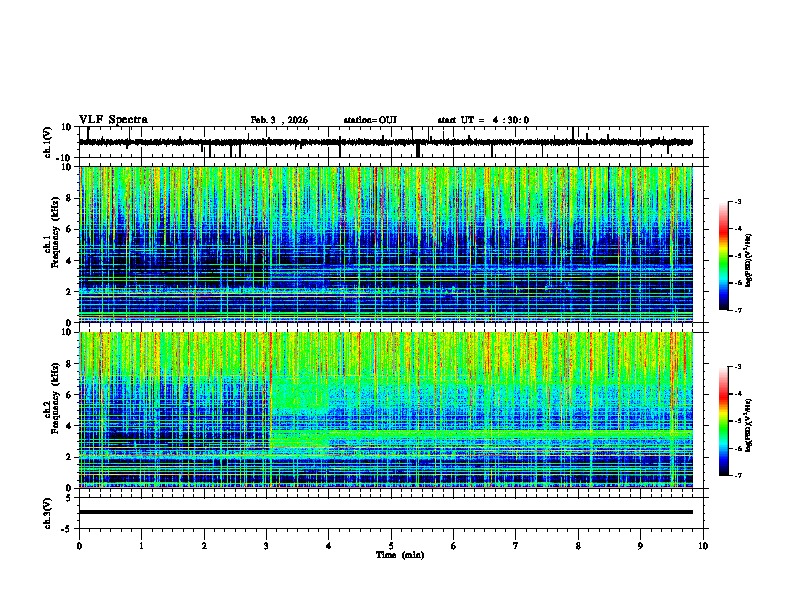Click time axis tick label 0
This screenshot has height=612, width=792.
[x=79, y=546]
